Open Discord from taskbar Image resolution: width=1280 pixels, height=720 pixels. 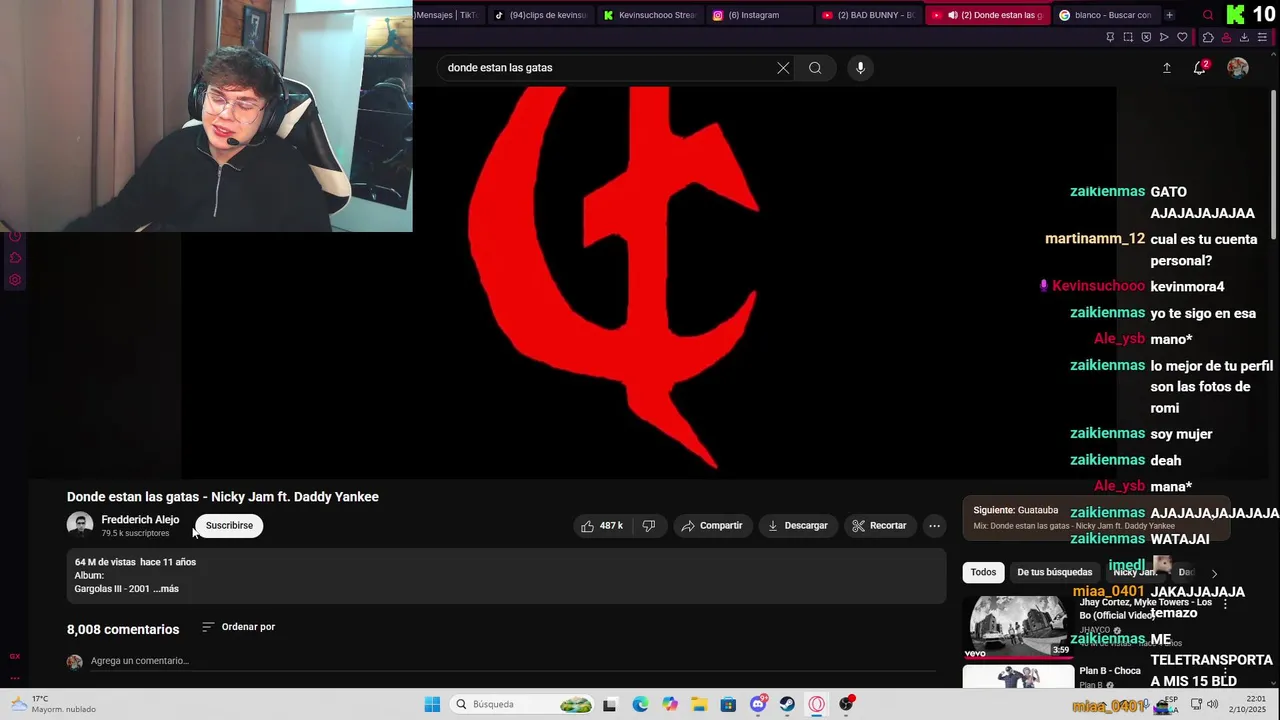point(758,704)
